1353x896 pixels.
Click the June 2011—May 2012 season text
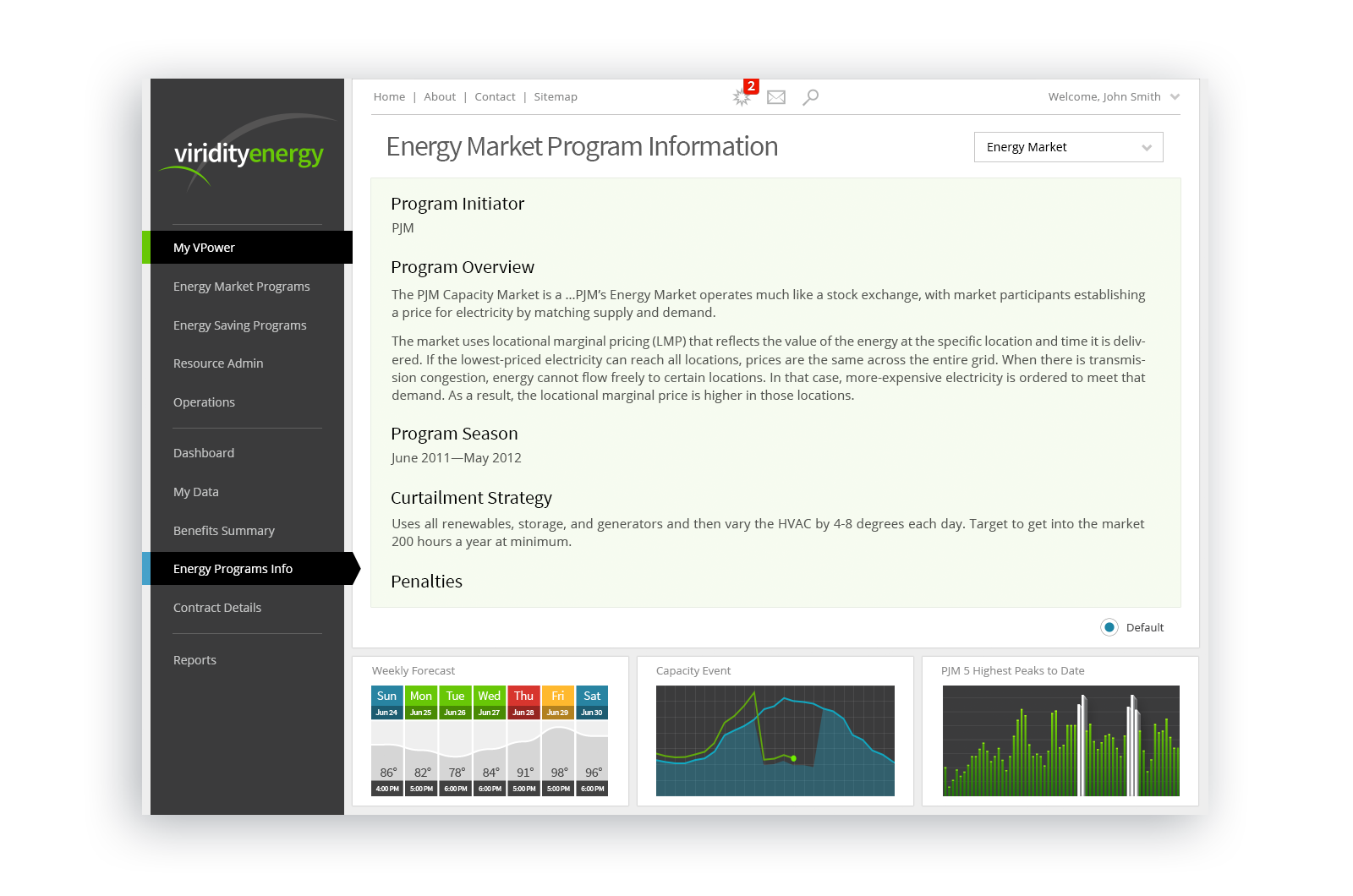(456, 458)
